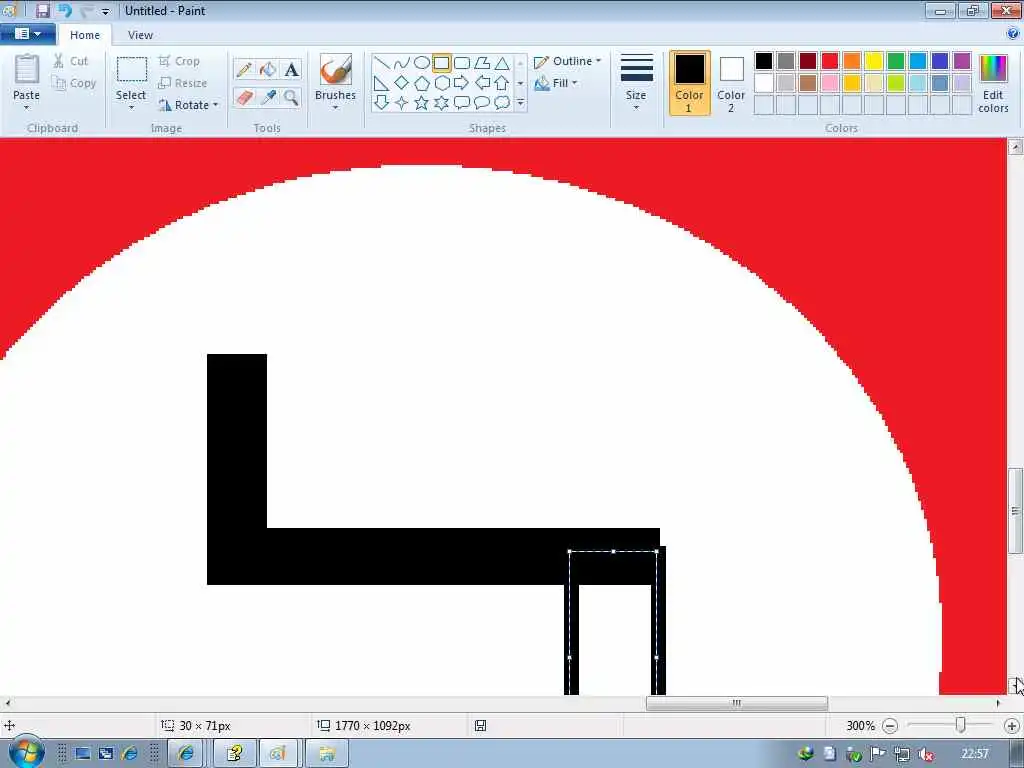The image size is (1024, 768).
Task: Click the zoom in plus button
Action: [x=1012, y=726]
